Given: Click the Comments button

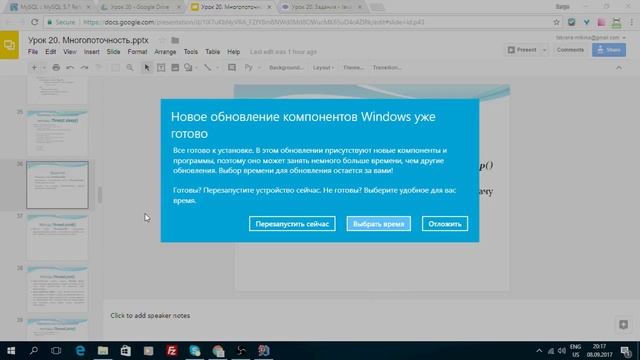Looking at the screenshot, I should tap(570, 50).
